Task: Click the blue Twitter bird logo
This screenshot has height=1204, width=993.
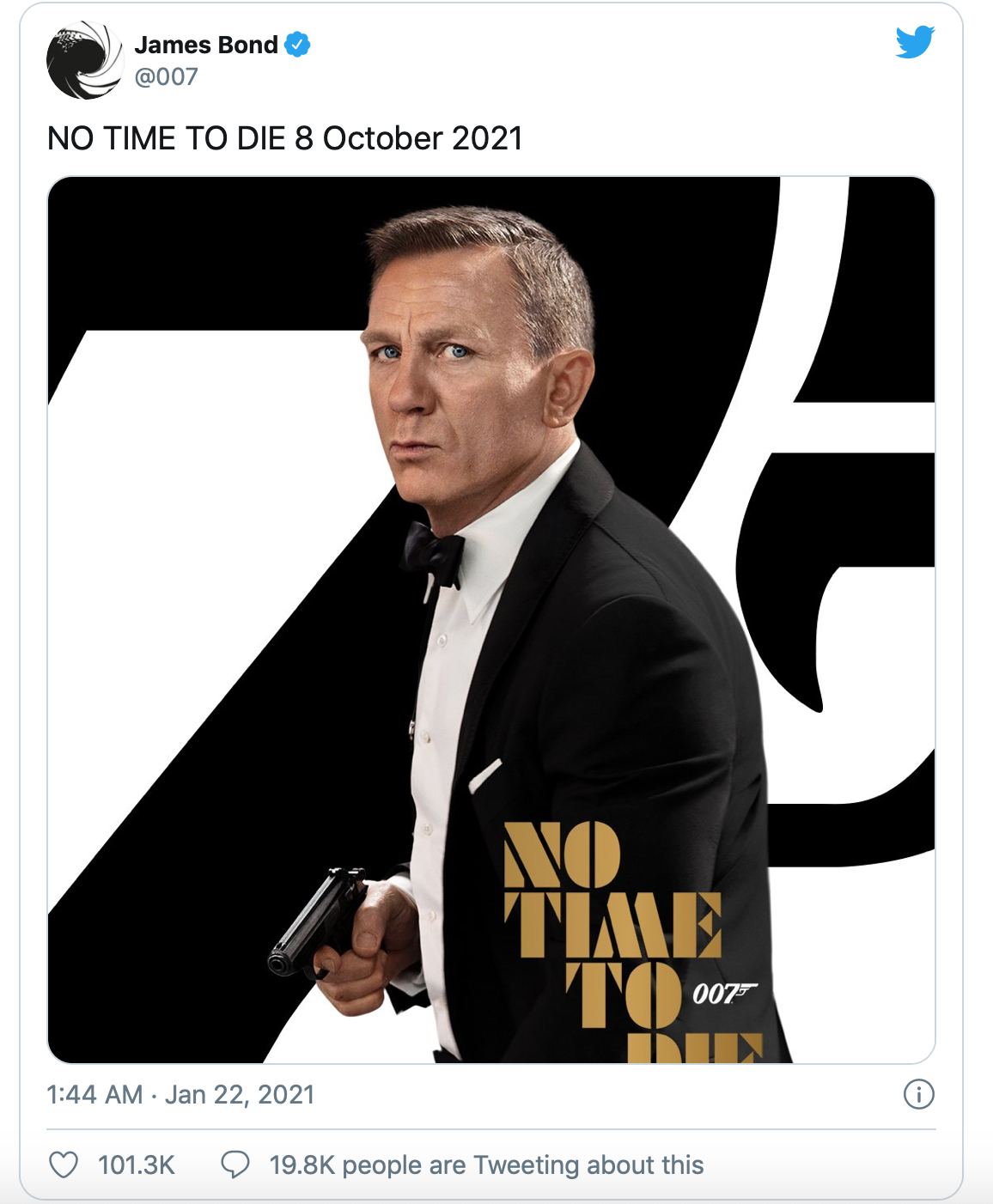Action: click(x=915, y=42)
